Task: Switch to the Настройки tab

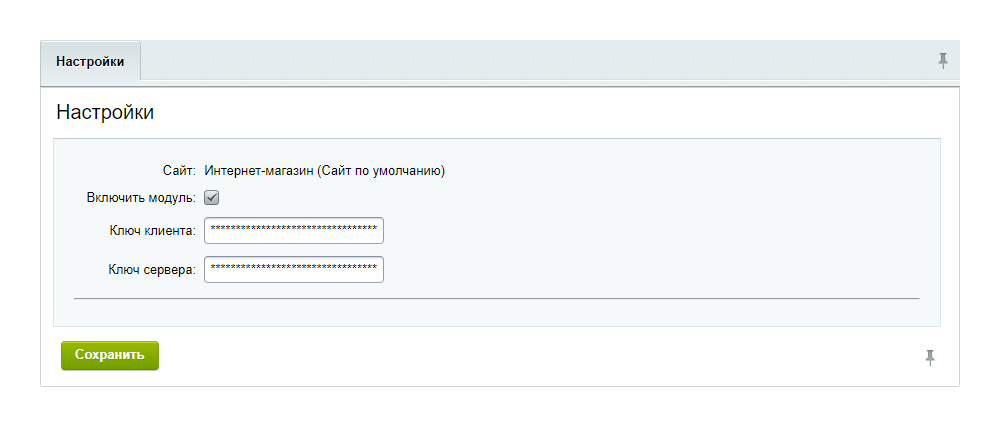Action: pyautogui.click(x=90, y=61)
